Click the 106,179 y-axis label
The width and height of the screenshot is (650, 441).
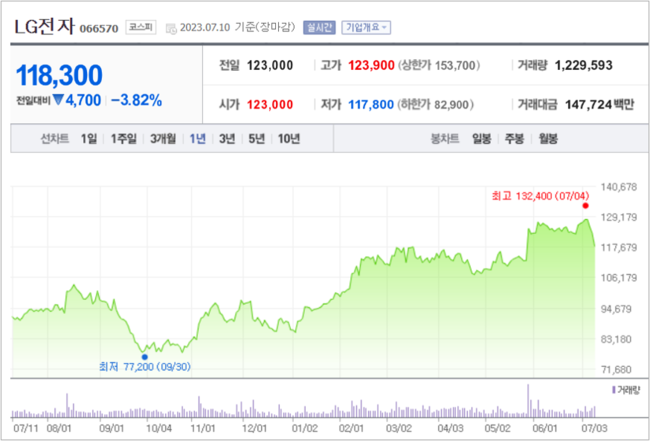pyautogui.click(x=618, y=278)
